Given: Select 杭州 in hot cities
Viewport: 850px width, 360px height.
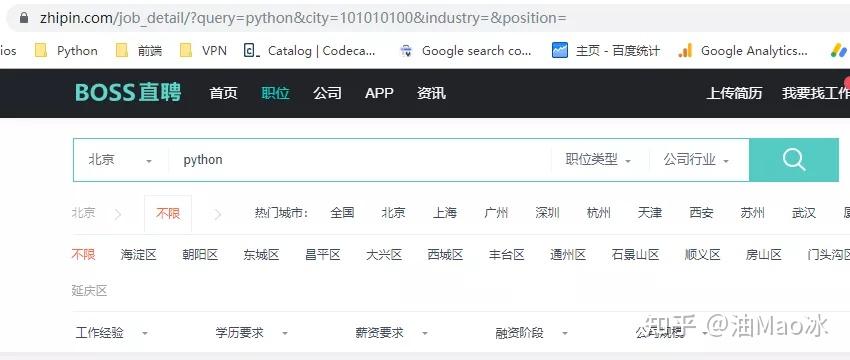Looking at the screenshot, I should 598,213.
